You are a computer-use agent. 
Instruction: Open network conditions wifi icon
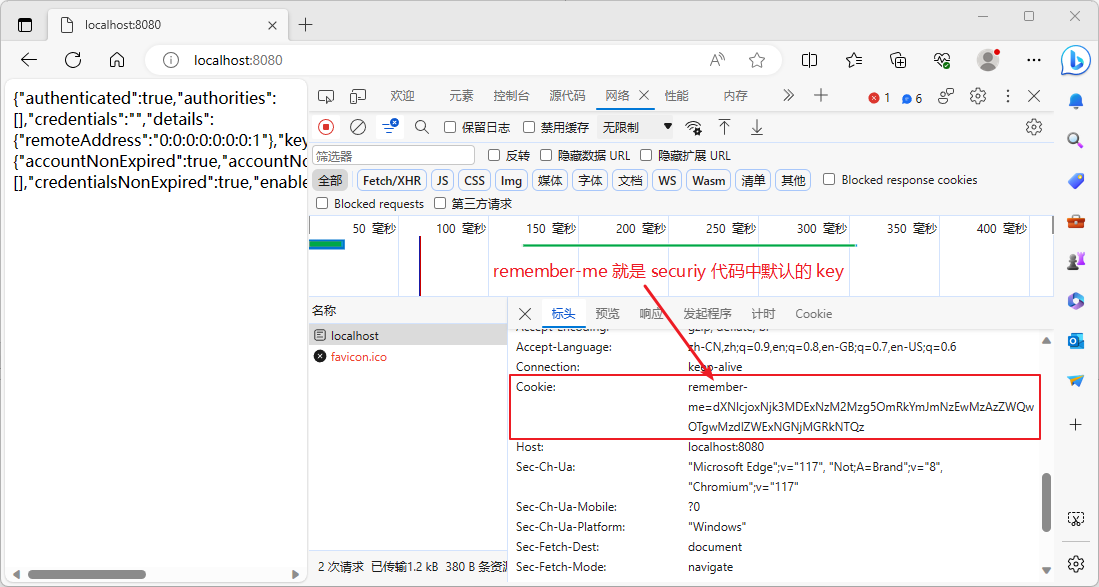coord(693,127)
